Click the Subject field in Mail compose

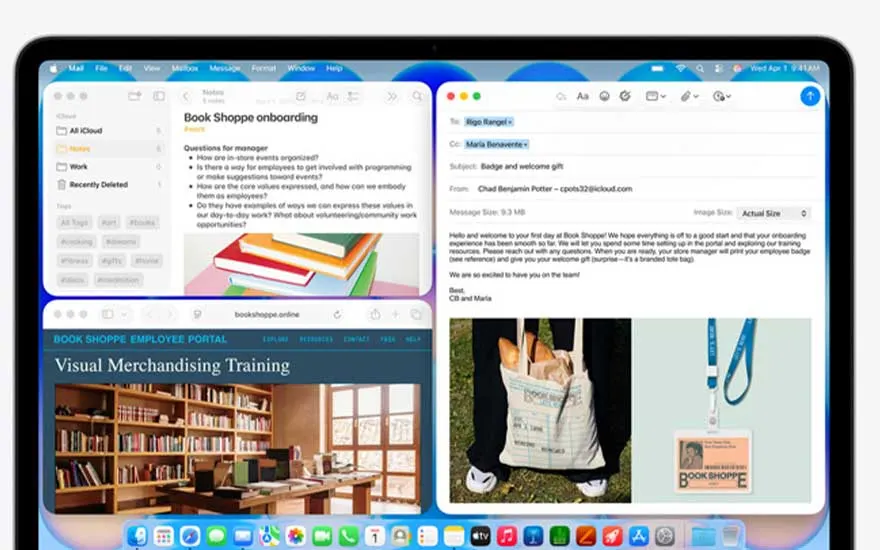click(x=631, y=166)
